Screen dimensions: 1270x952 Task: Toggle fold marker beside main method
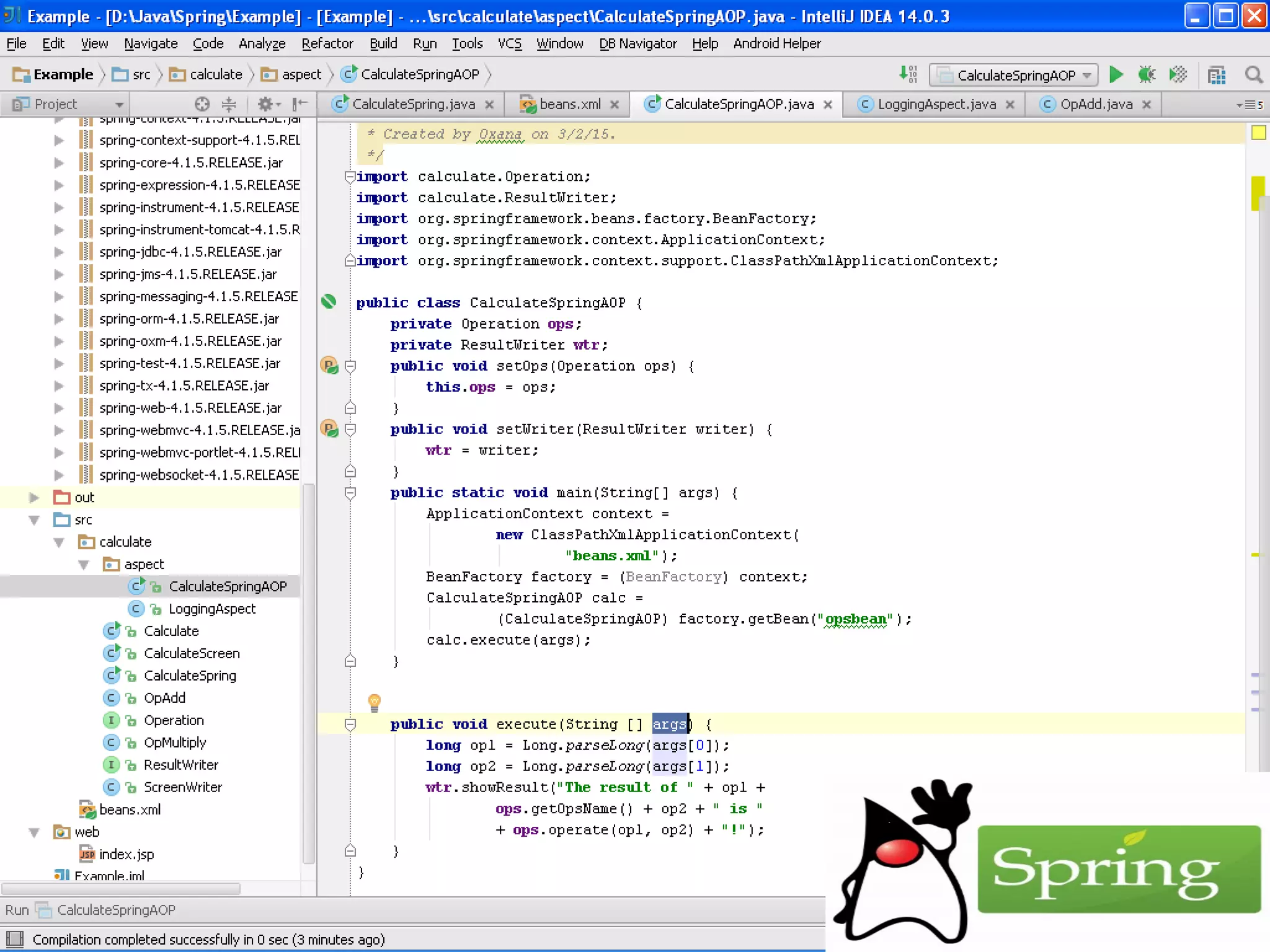[350, 493]
